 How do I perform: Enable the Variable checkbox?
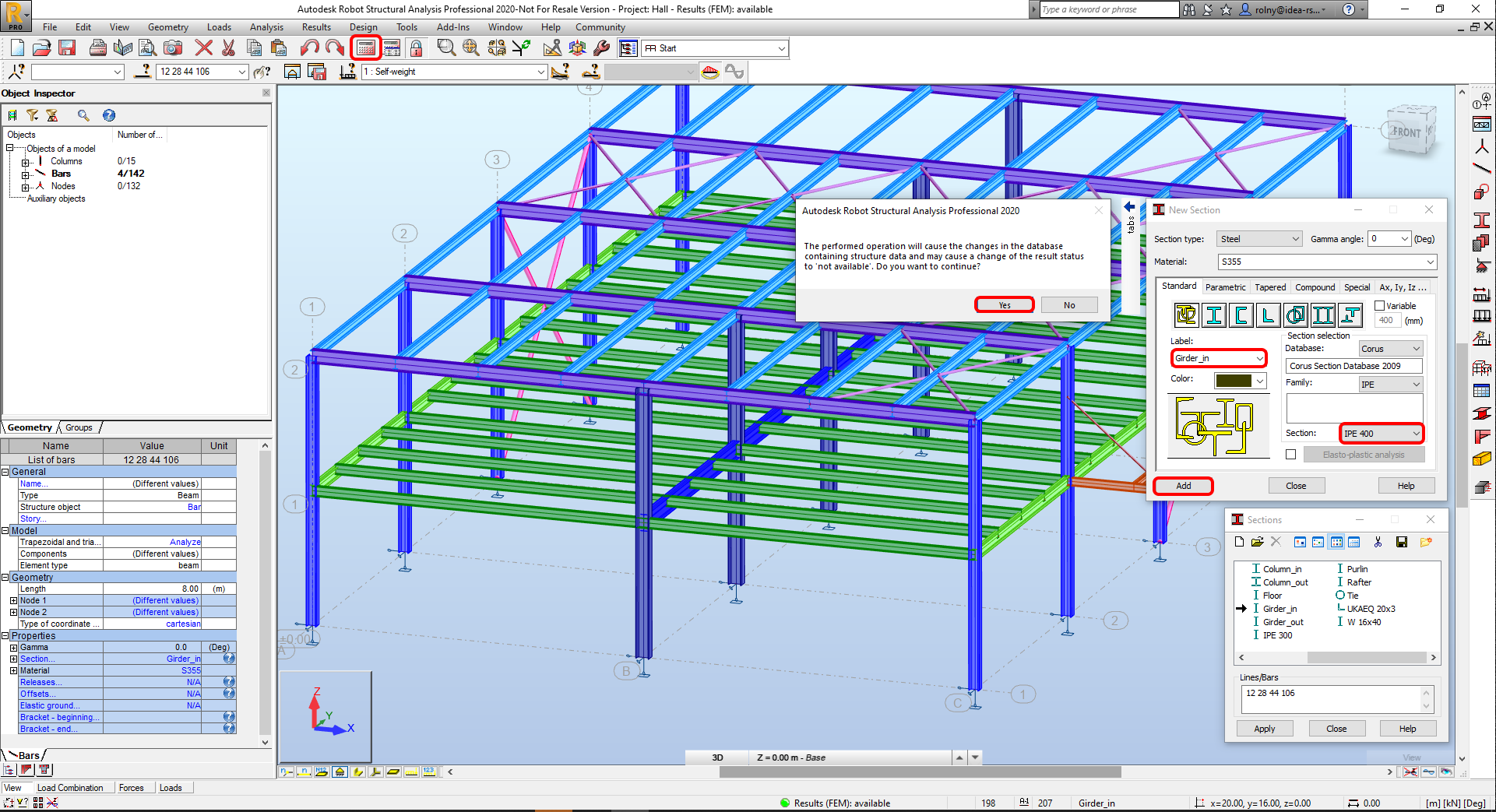point(1380,306)
